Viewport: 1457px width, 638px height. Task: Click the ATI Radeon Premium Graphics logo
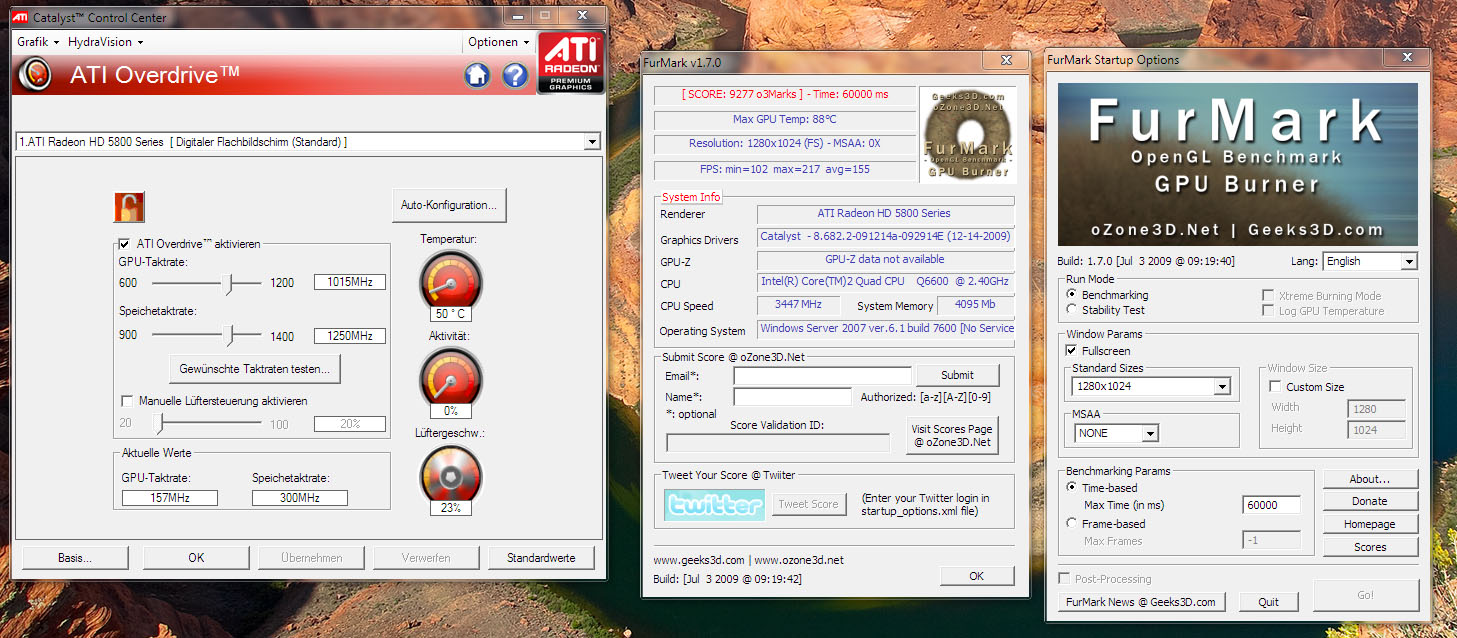coord(571,63)
